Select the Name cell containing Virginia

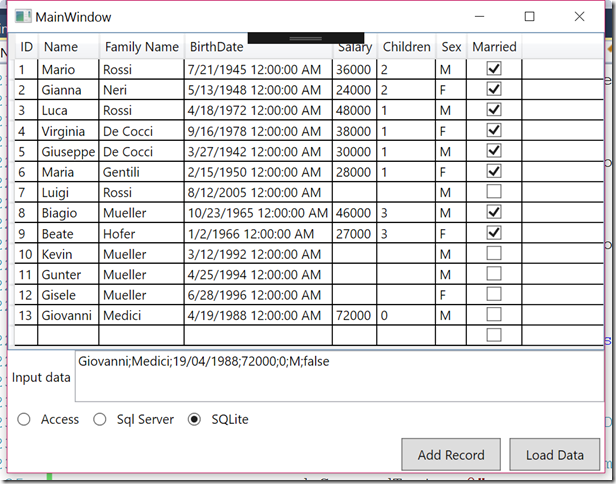click(x=67, y=131)
